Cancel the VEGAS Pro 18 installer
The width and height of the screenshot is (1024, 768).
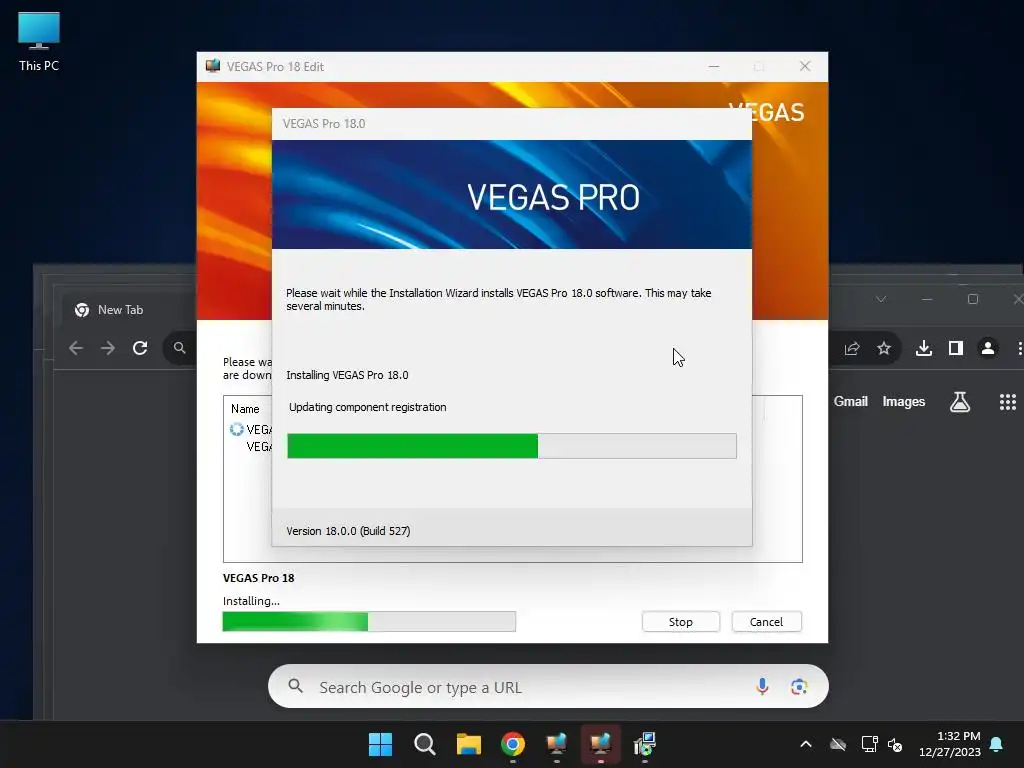pos(766,622)
